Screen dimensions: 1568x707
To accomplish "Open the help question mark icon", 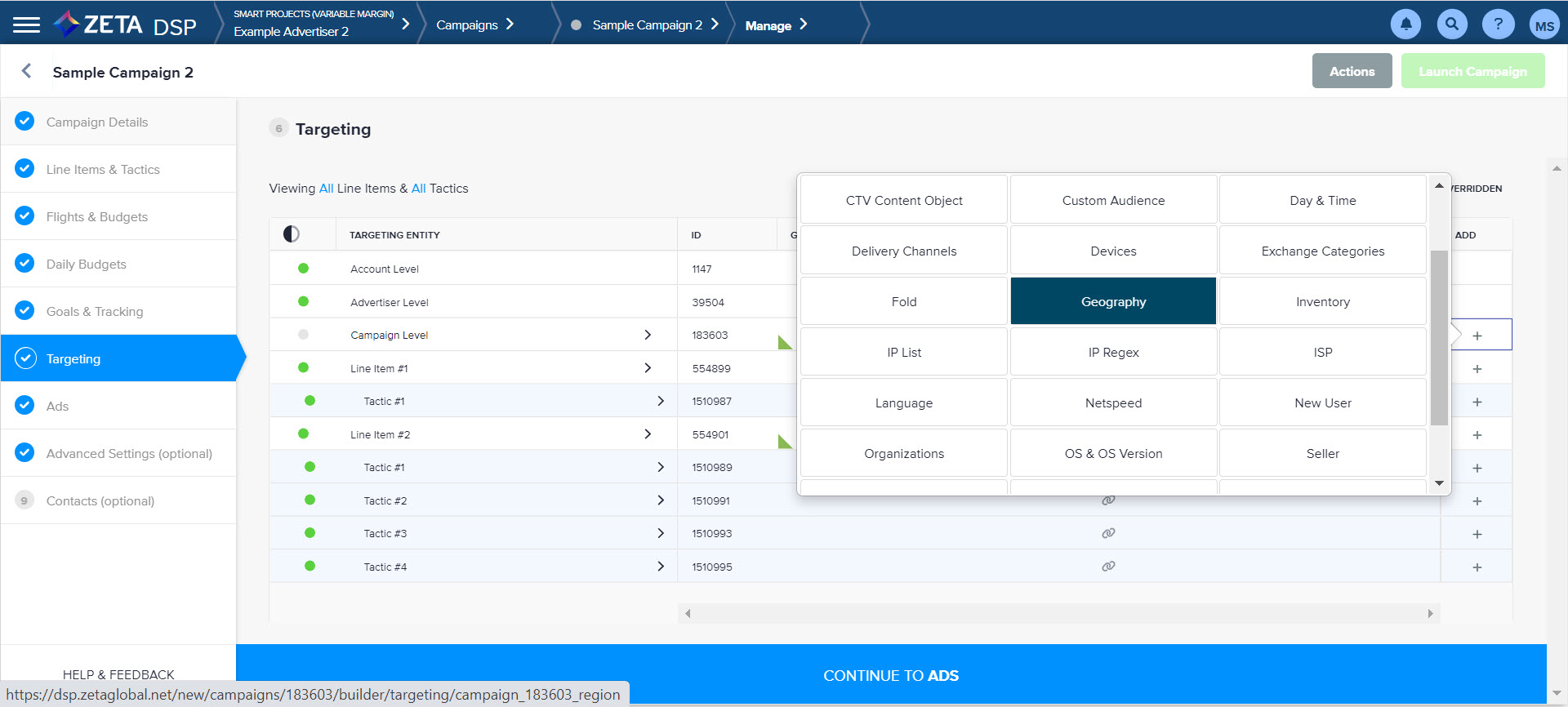I will click(1498, 24).
